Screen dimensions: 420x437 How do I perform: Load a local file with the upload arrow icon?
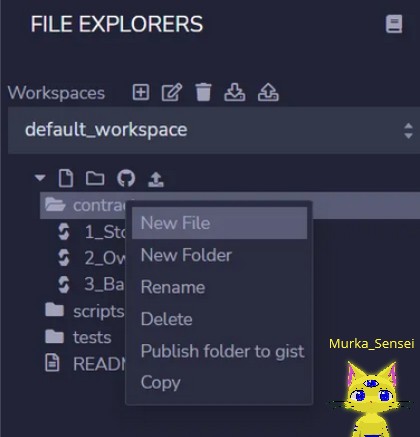tap(156, 179)
